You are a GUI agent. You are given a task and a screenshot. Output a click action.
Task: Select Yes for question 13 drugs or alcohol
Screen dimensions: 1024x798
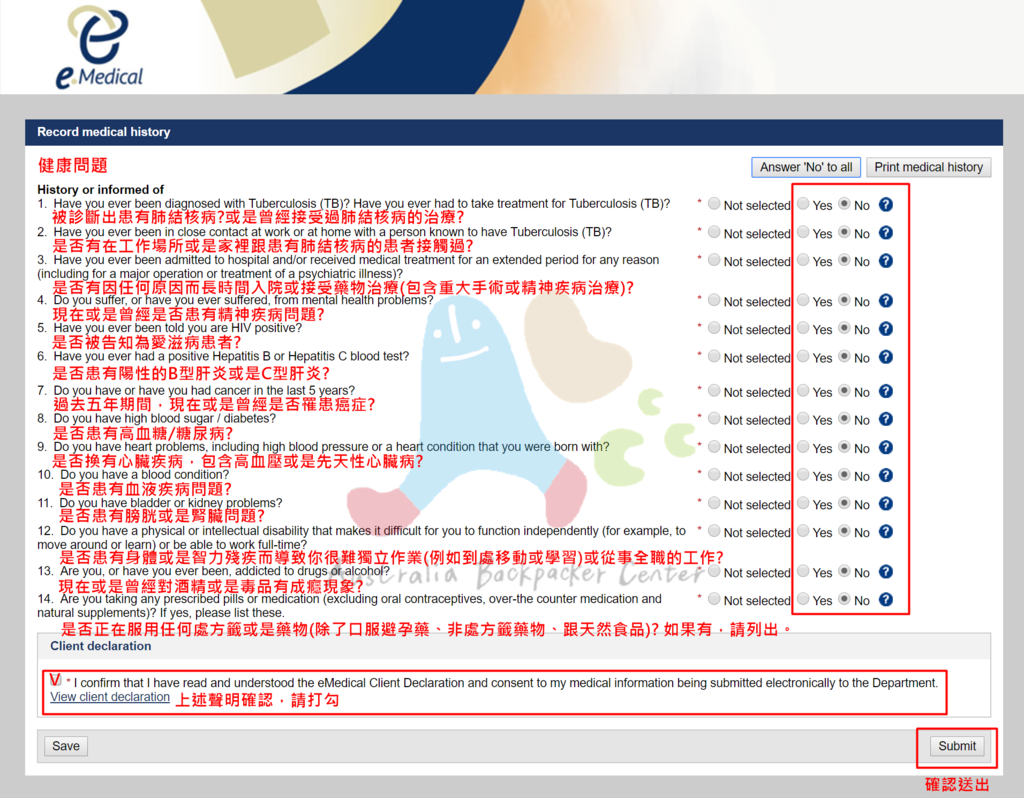pos(803,571)
